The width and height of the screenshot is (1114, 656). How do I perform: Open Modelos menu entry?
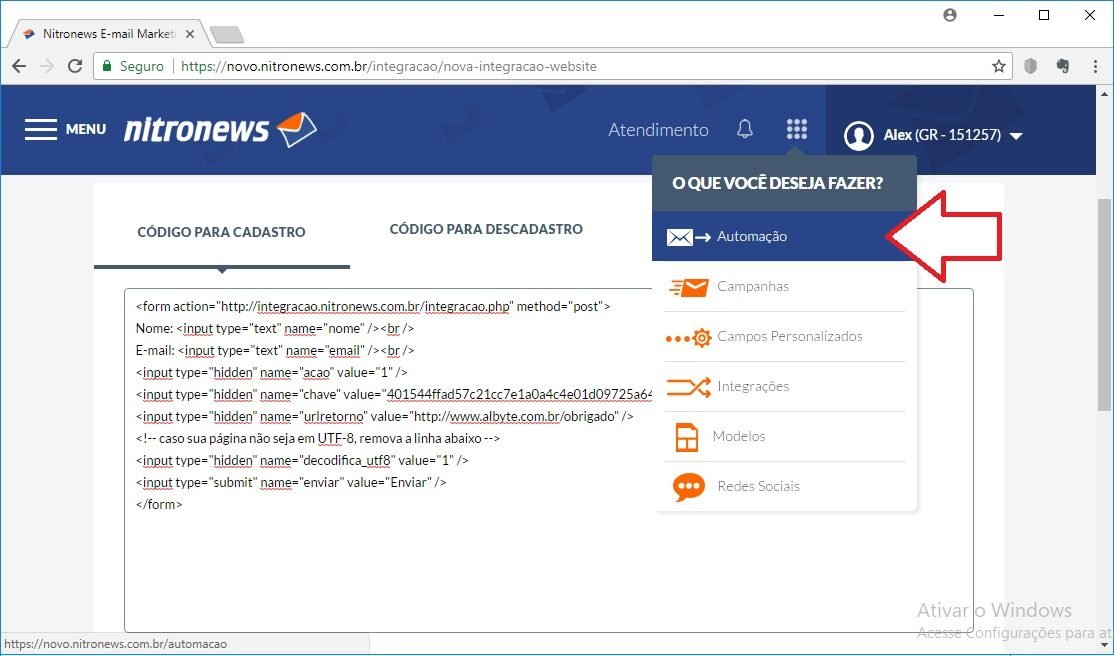point(784,436)
